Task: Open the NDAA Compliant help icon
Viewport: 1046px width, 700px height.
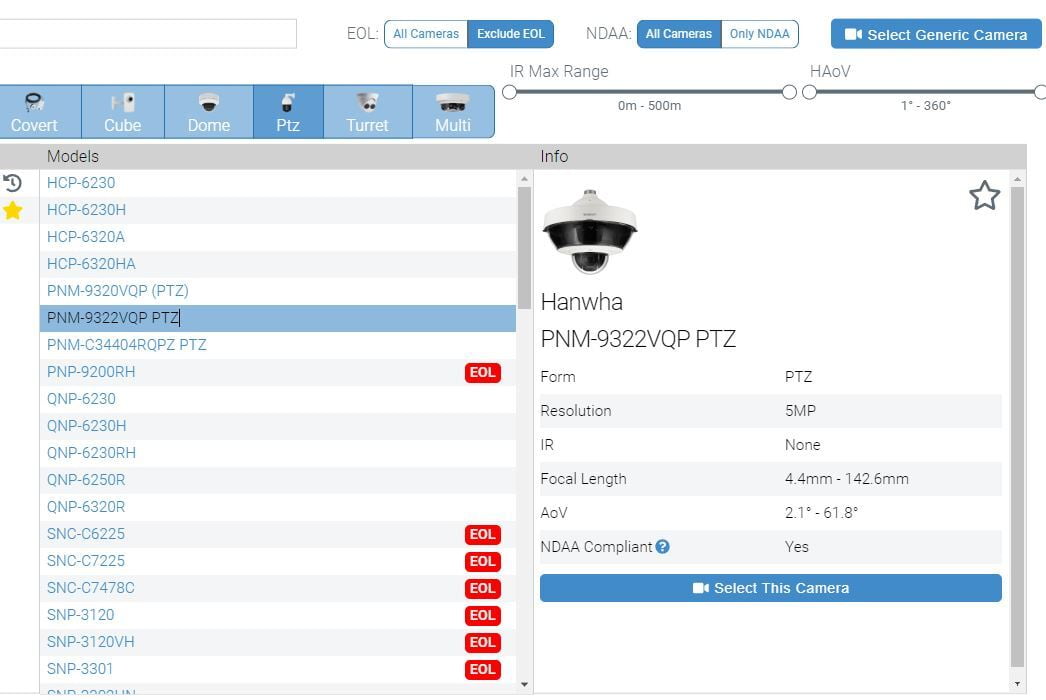Action: click(662, 547)
